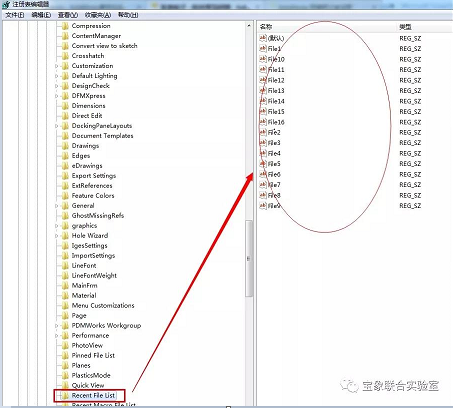Expand the Performance key arrow
The width and height of the screenshot is (453, 408).
[56, 336]
